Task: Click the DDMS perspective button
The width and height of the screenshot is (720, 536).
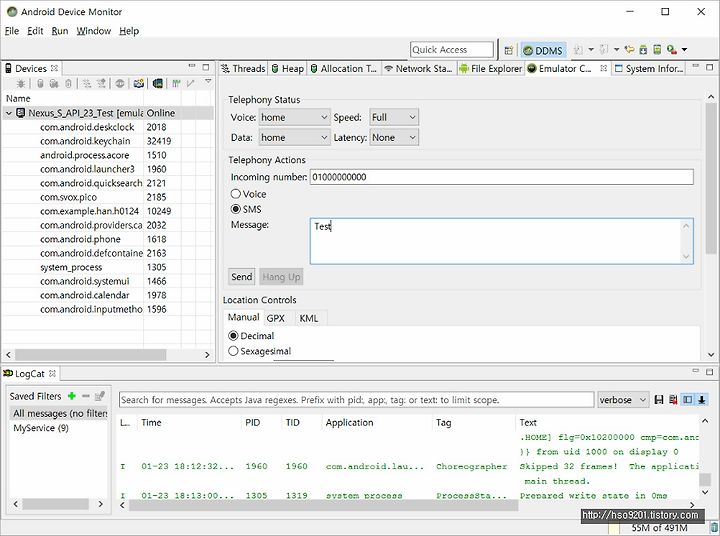Action: [543, 50]
